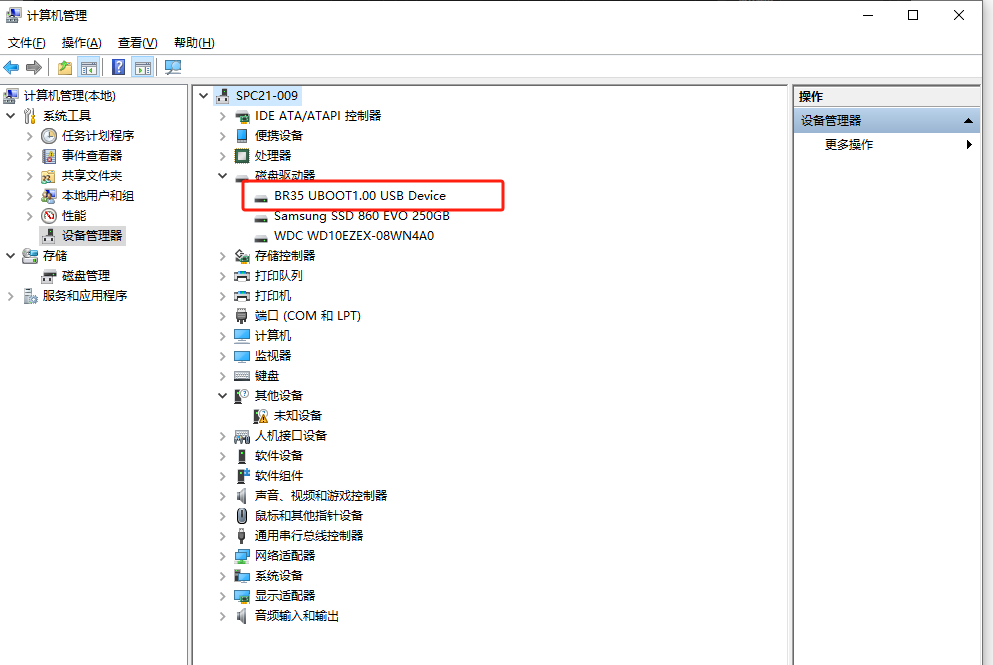Click the blue Help question mark icon
The image size is (993, 665).
tap(118, 67)
